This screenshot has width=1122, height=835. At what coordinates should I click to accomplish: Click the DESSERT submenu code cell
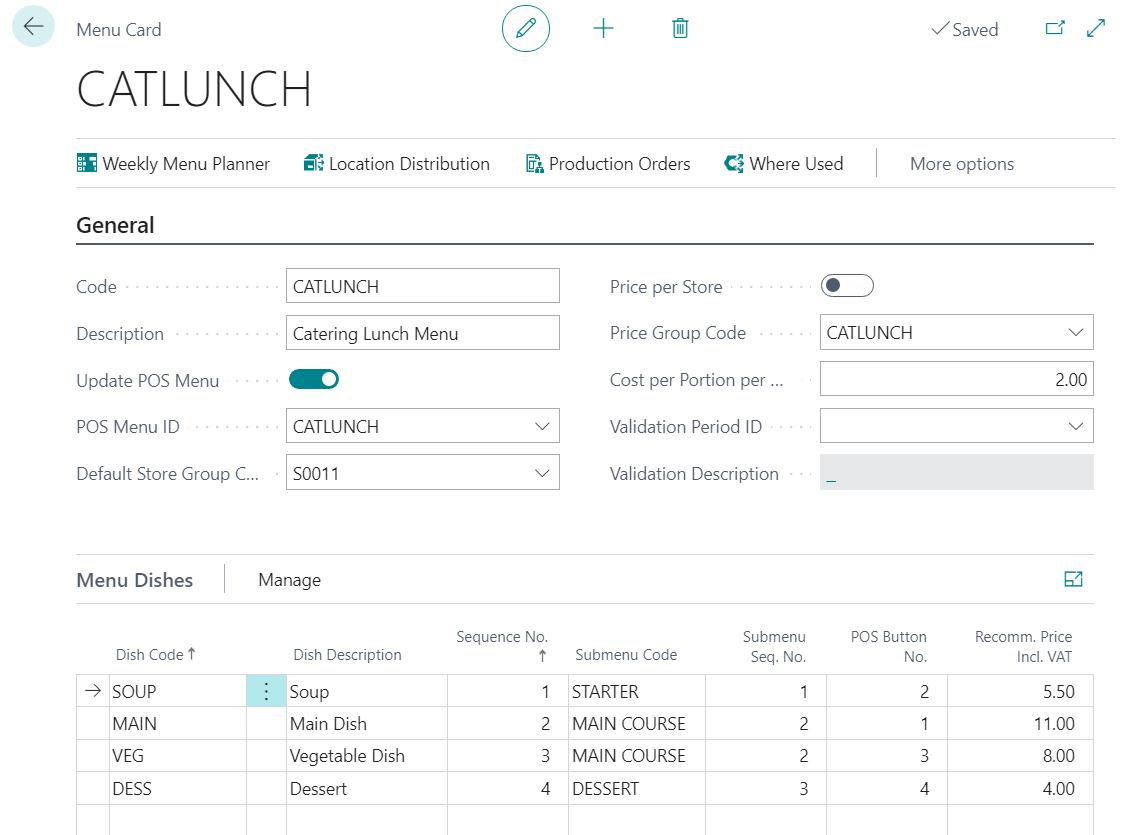point(637,788)
